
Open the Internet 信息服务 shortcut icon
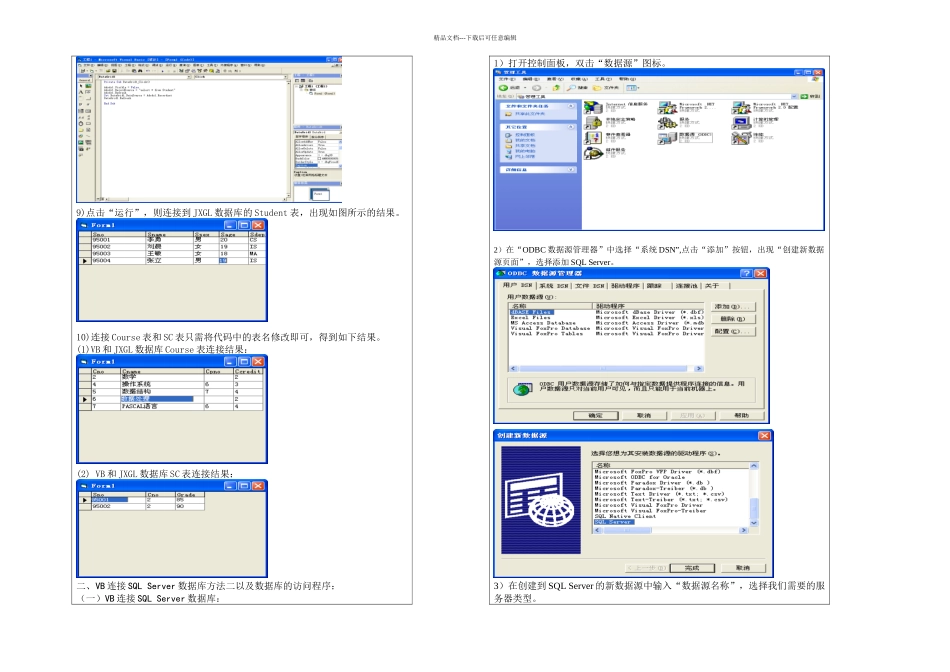[x=593, y=108]
